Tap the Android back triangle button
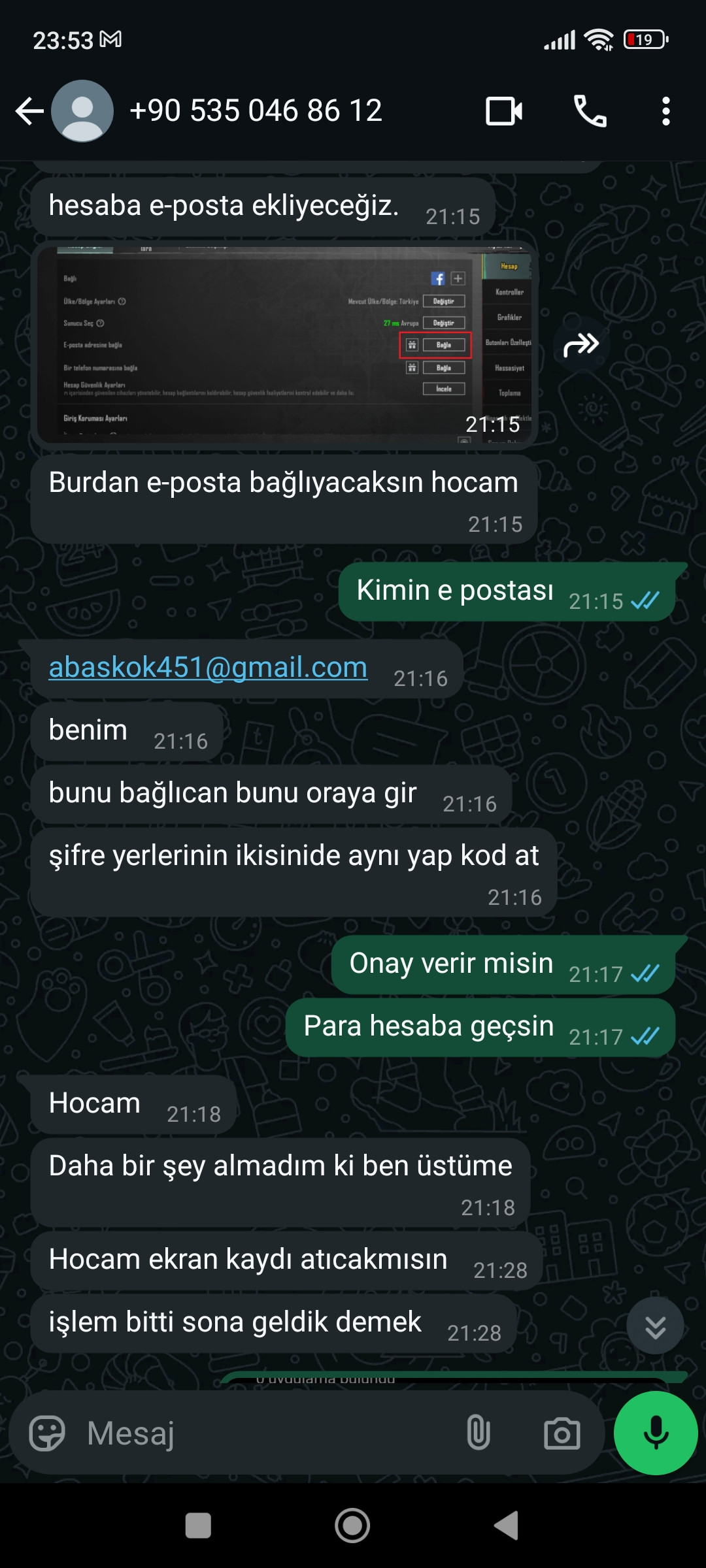 tap(506, 1526)
